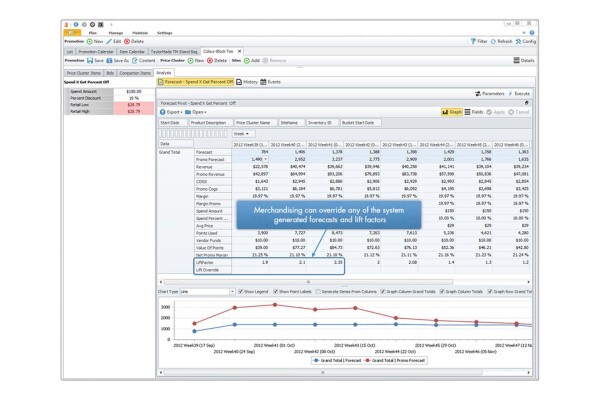The width and height of the screenshot is (600, 400).
Task: Open the Config tools icon
Action: tap(518, 41)
